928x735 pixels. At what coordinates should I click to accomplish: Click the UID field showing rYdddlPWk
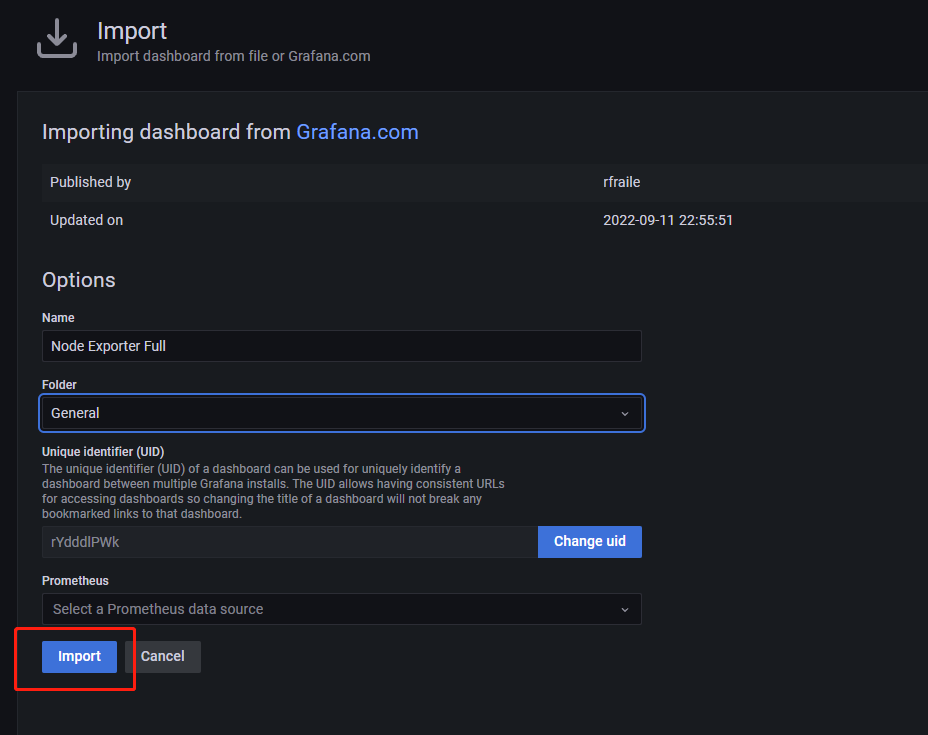tap(289, 542)
